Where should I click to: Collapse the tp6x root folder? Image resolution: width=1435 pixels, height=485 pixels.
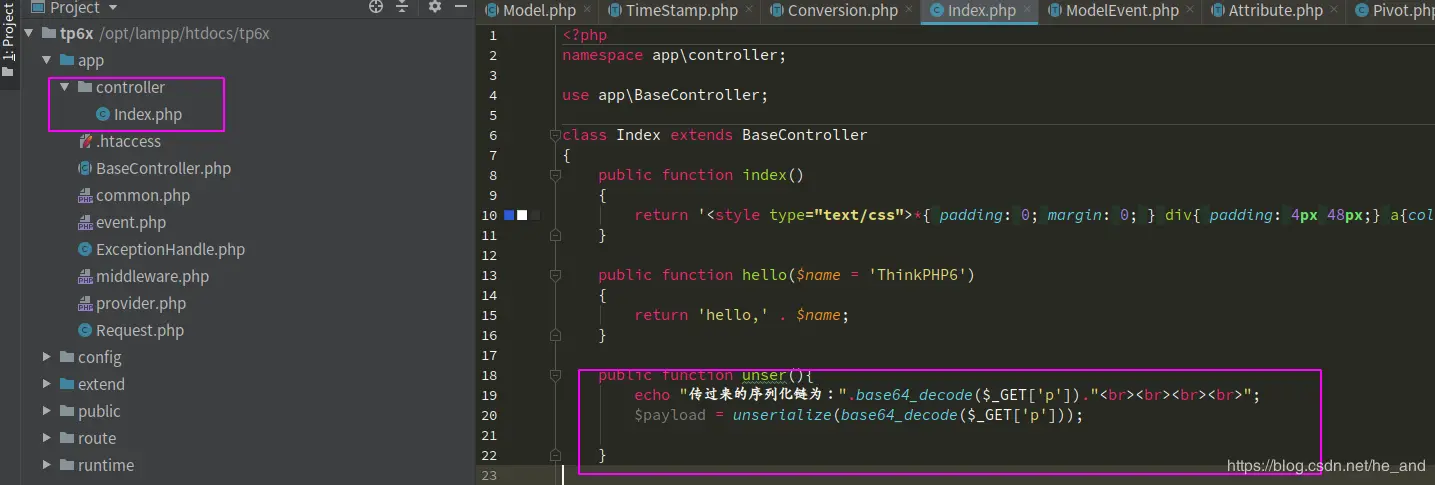coord(29,34)
